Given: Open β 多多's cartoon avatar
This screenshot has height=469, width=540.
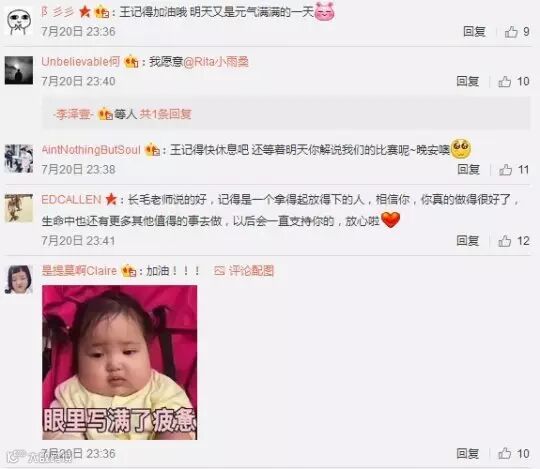Looking at the screenshot, I should [19, 21].
